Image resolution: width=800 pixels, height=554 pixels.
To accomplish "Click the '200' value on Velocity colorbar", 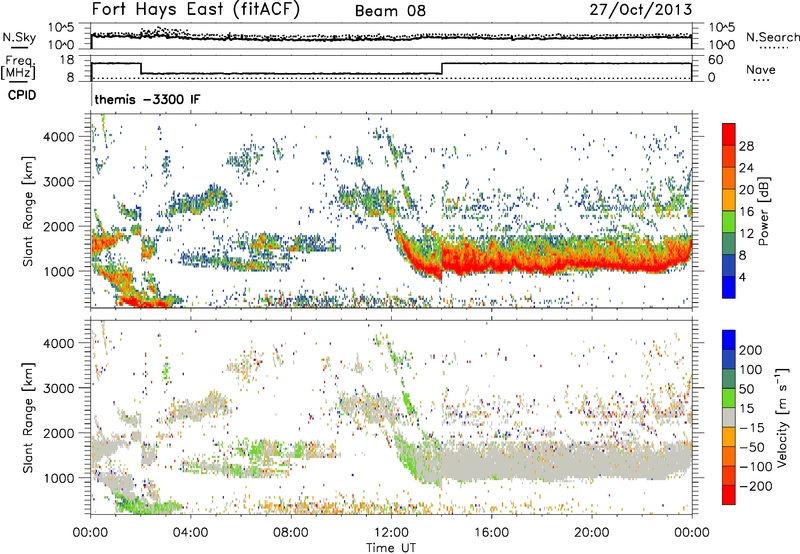I will [750, 350].
